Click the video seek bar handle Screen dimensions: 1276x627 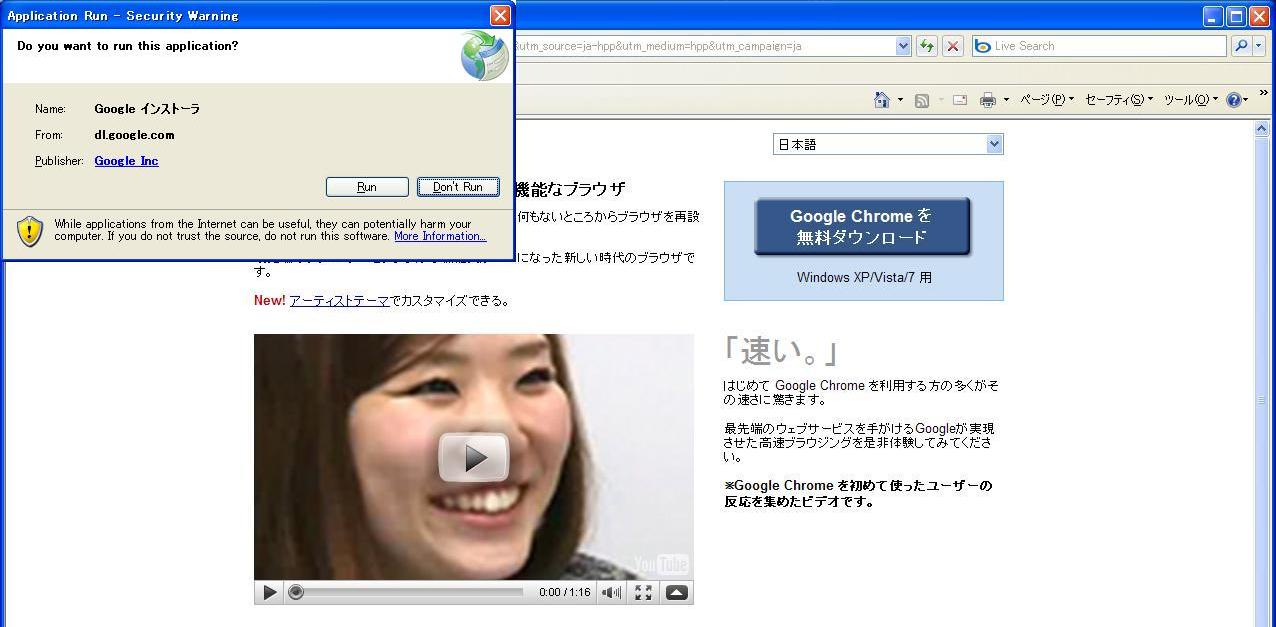point(296,592)
